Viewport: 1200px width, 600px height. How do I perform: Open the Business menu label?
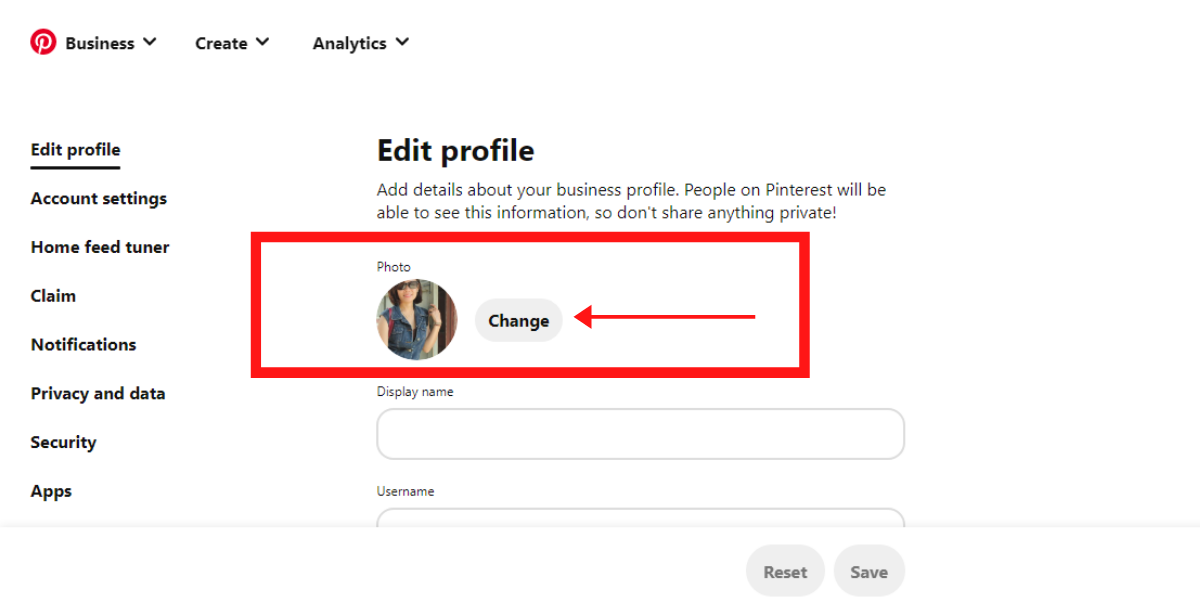[99, 43]
